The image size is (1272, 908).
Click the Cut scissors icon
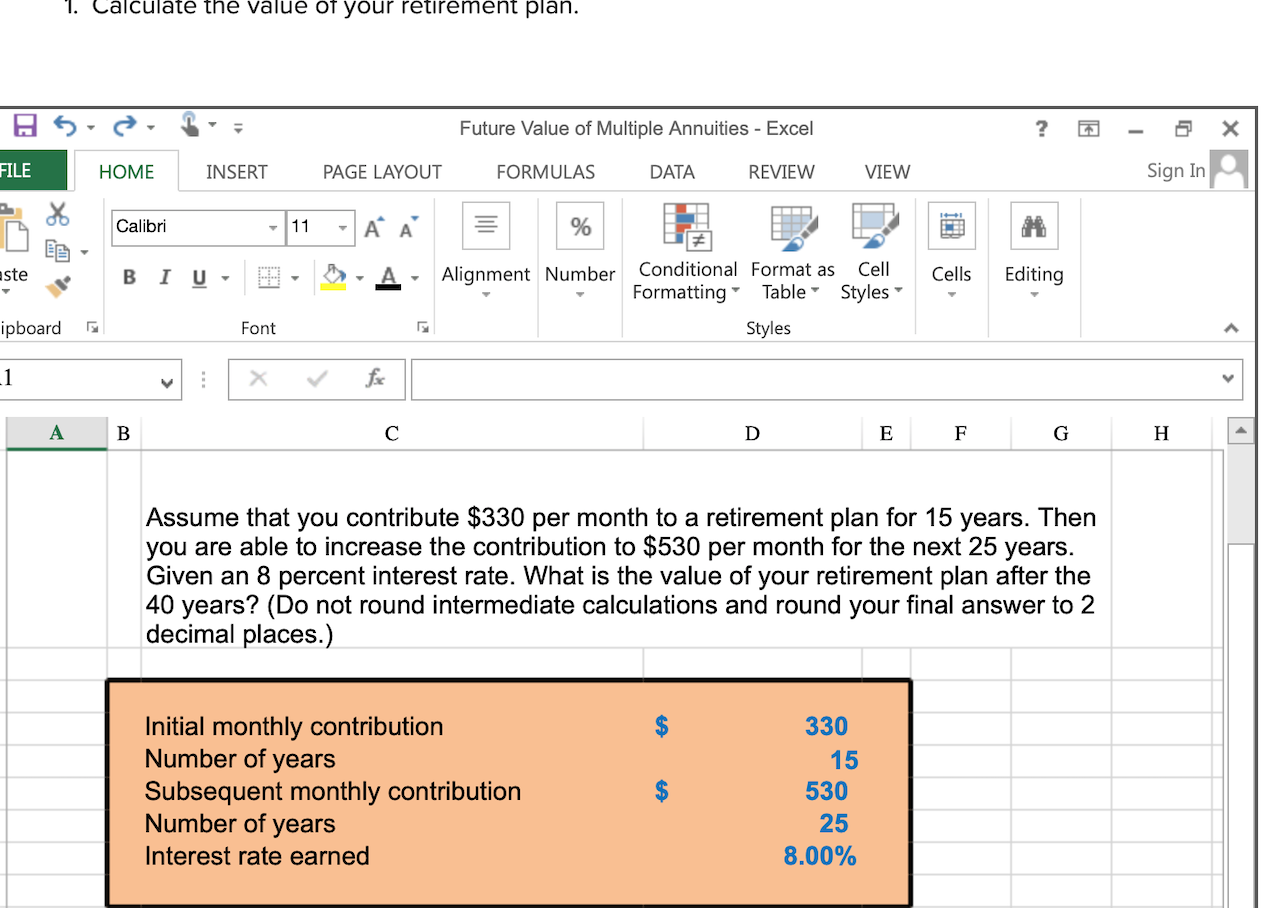[x=57, y=213]
